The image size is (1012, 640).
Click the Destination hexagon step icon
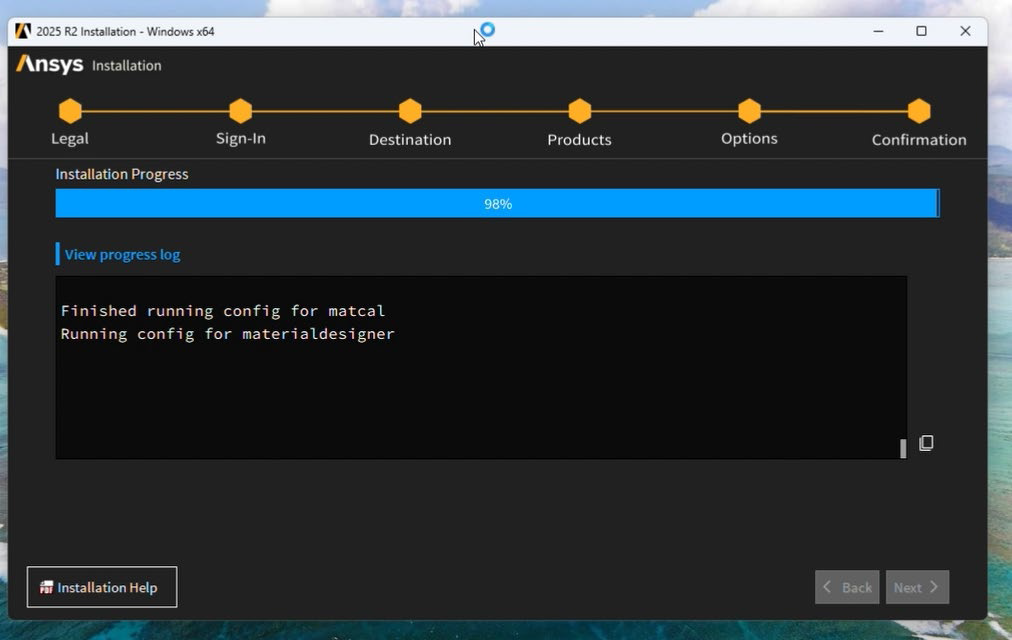[410, 111]
